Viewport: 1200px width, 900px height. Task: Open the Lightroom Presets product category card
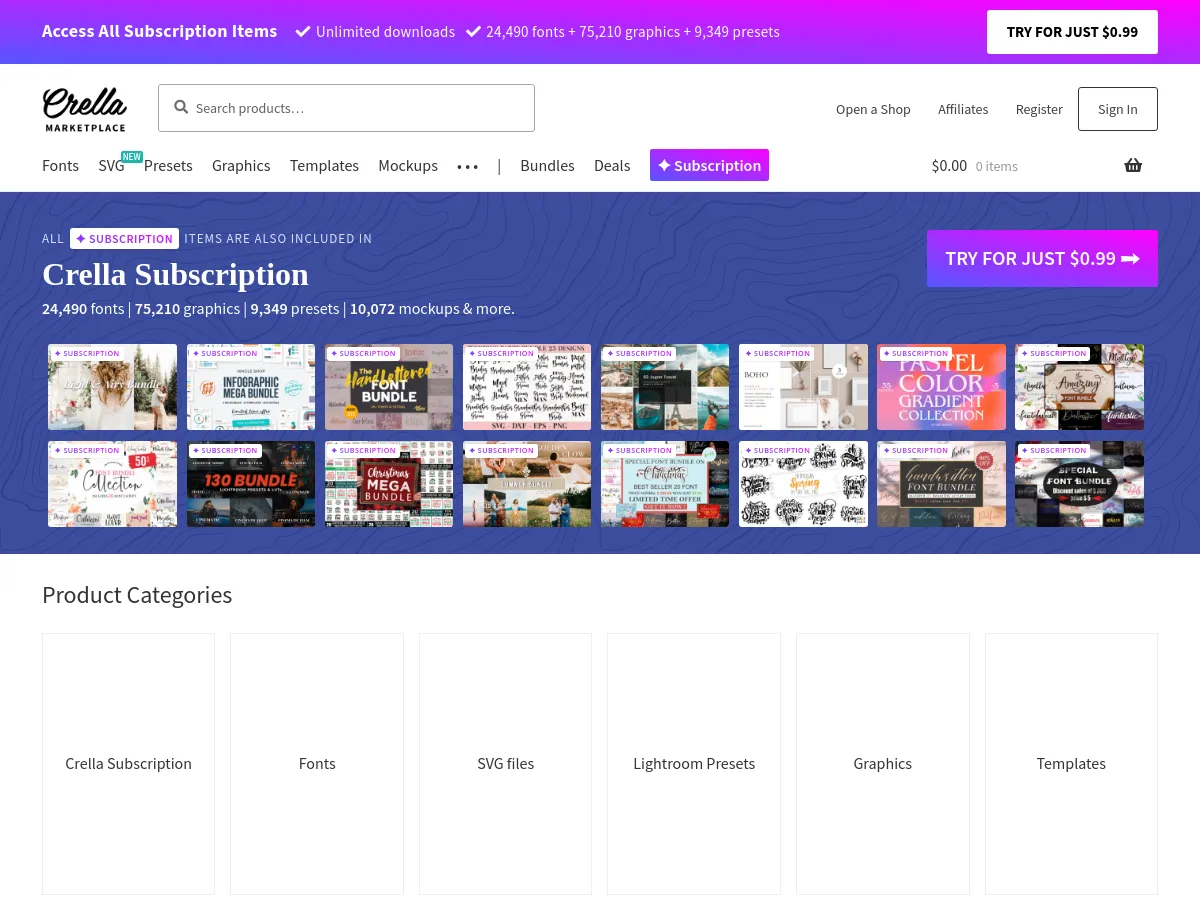(x=694, y=763)
